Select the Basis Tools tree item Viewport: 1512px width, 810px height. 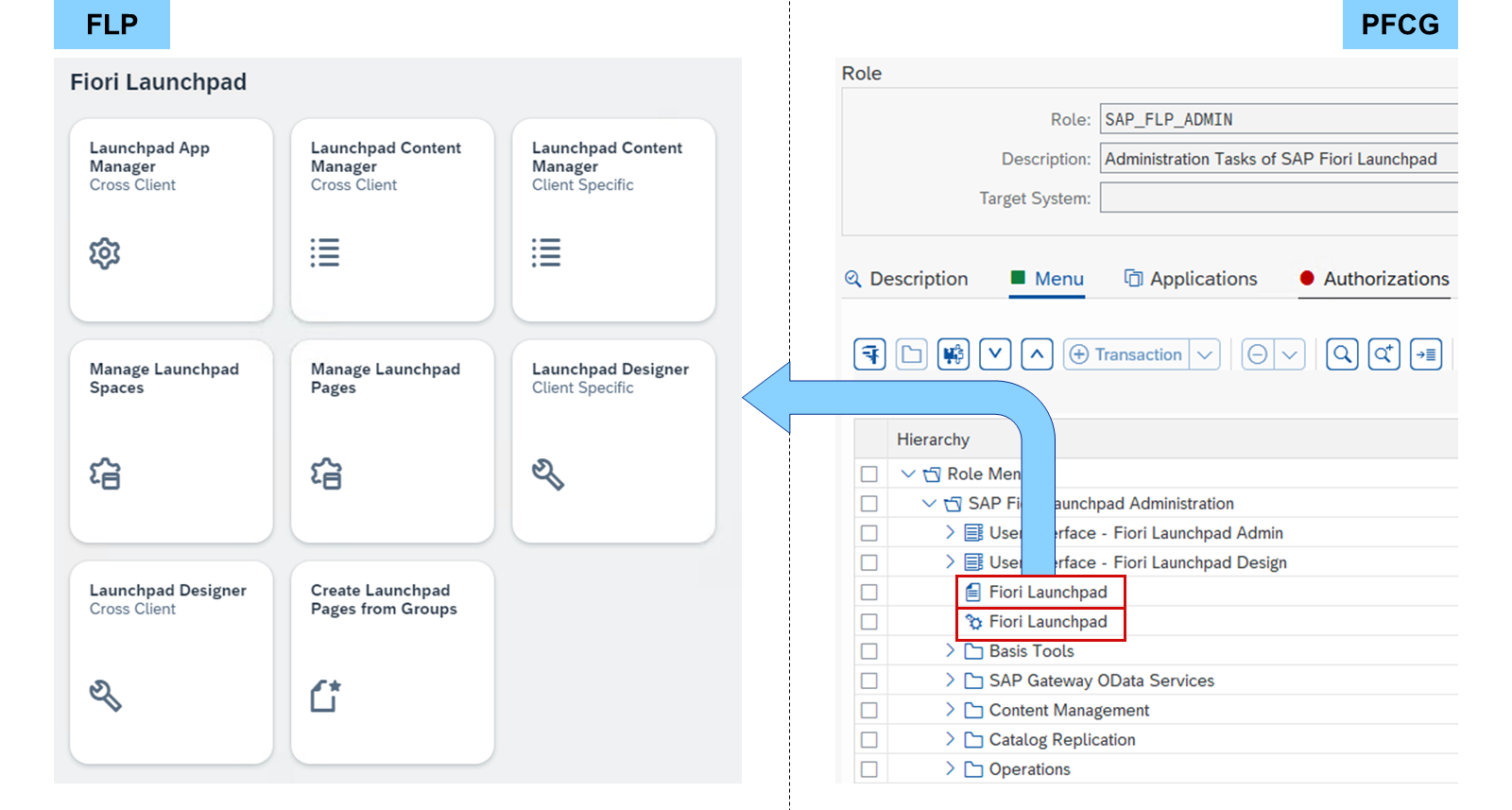1031,651
